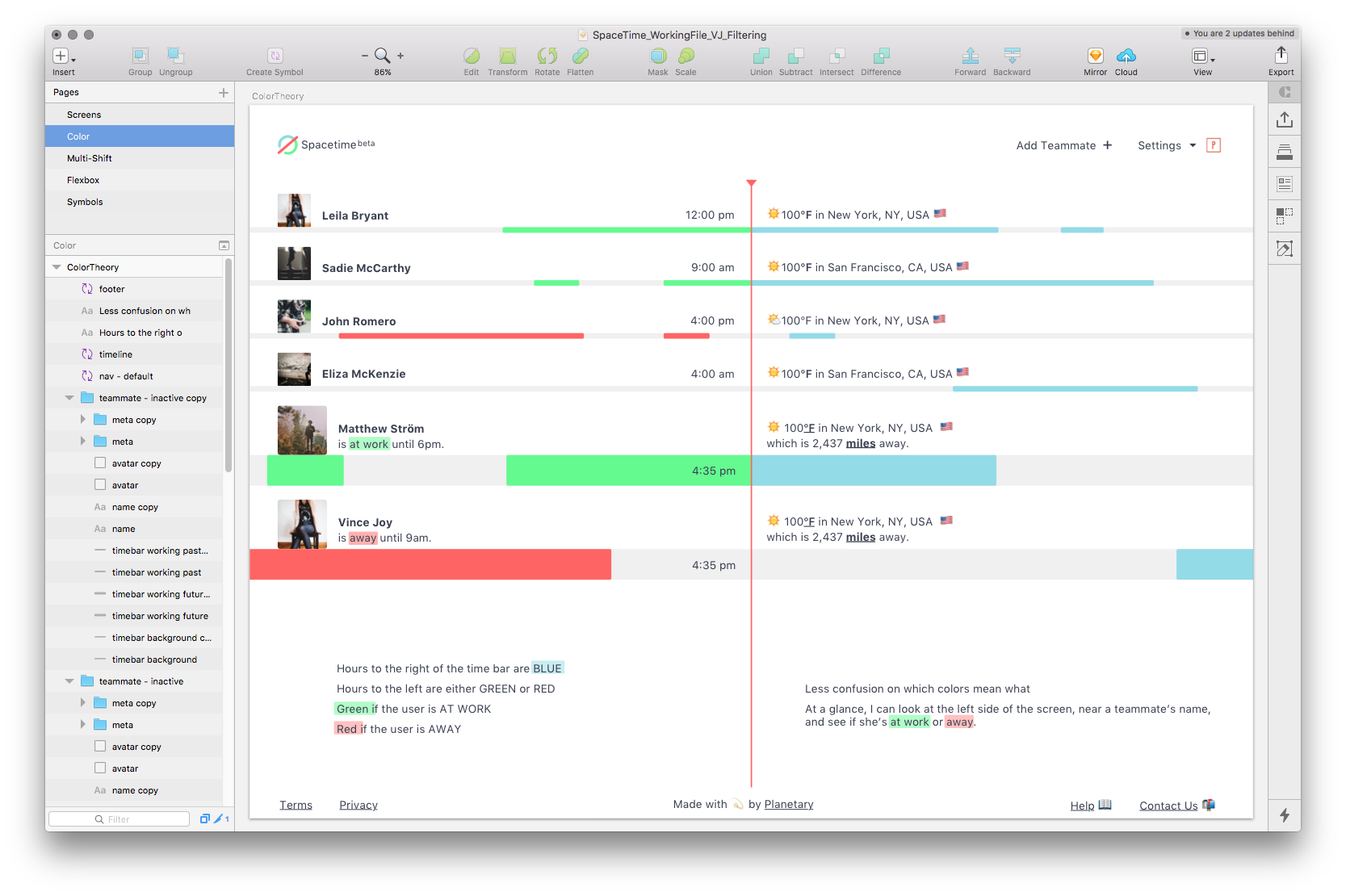The width and height of the screenshot is (1346, 896).
Task: Click the Flatten tool icon
Action: 580,56
